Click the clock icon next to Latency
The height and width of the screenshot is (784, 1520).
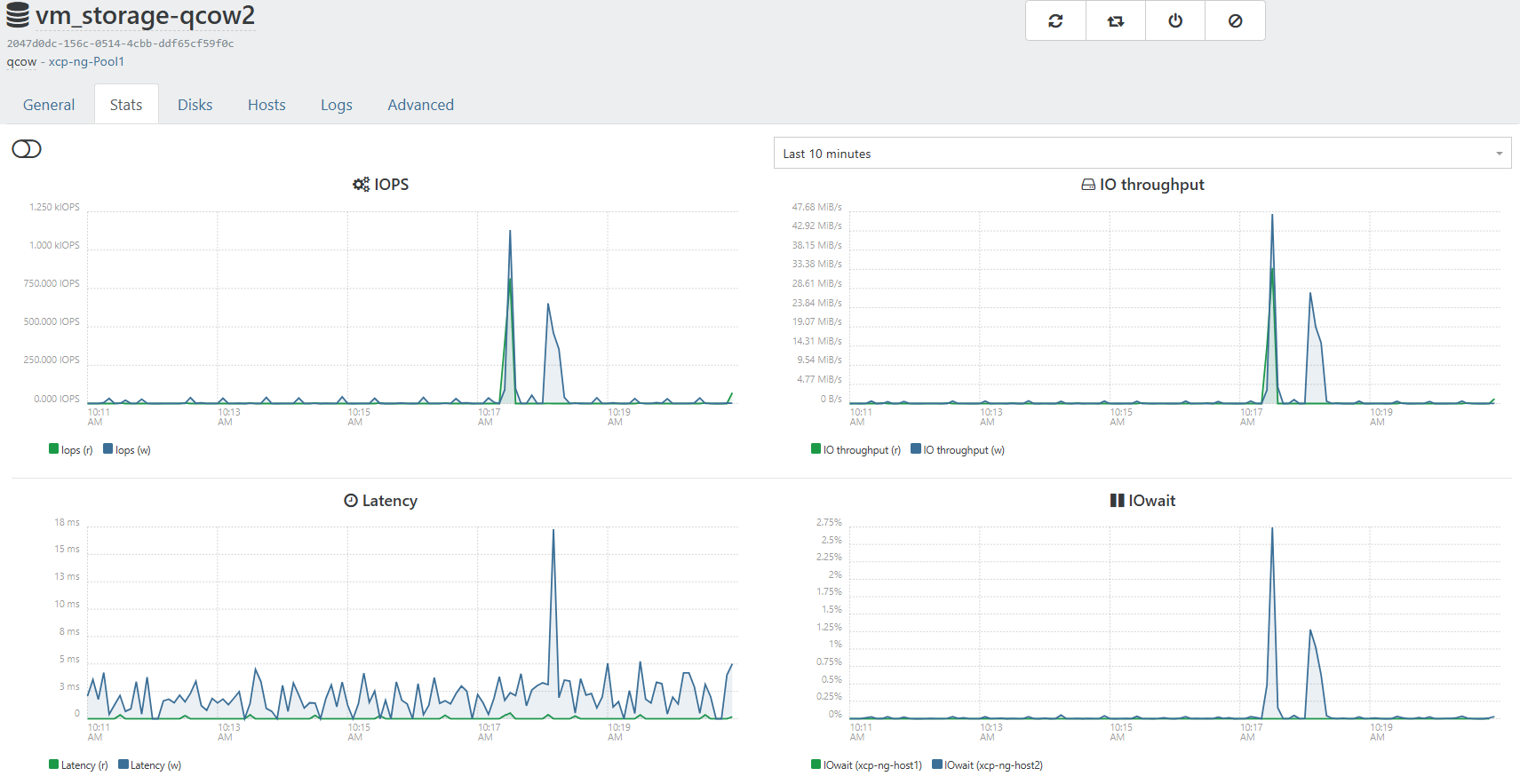(x=351, y=501)
